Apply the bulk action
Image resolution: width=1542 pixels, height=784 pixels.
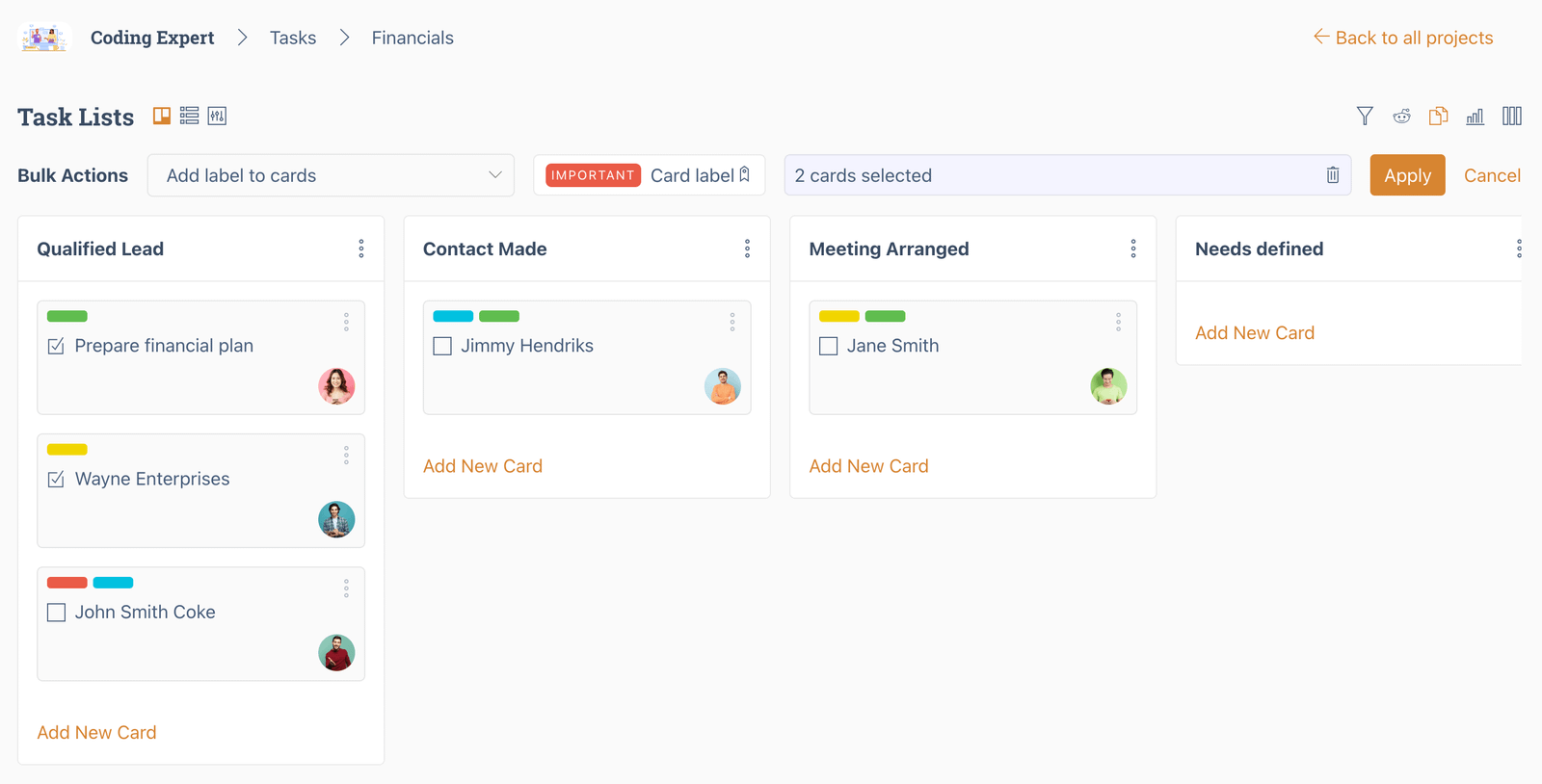coord(1407,175)
